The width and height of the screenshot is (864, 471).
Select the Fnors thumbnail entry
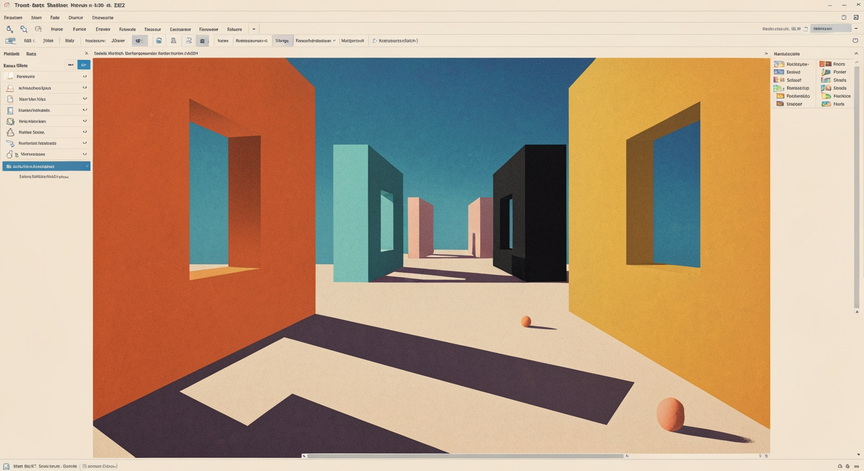[x=833, y=64]
